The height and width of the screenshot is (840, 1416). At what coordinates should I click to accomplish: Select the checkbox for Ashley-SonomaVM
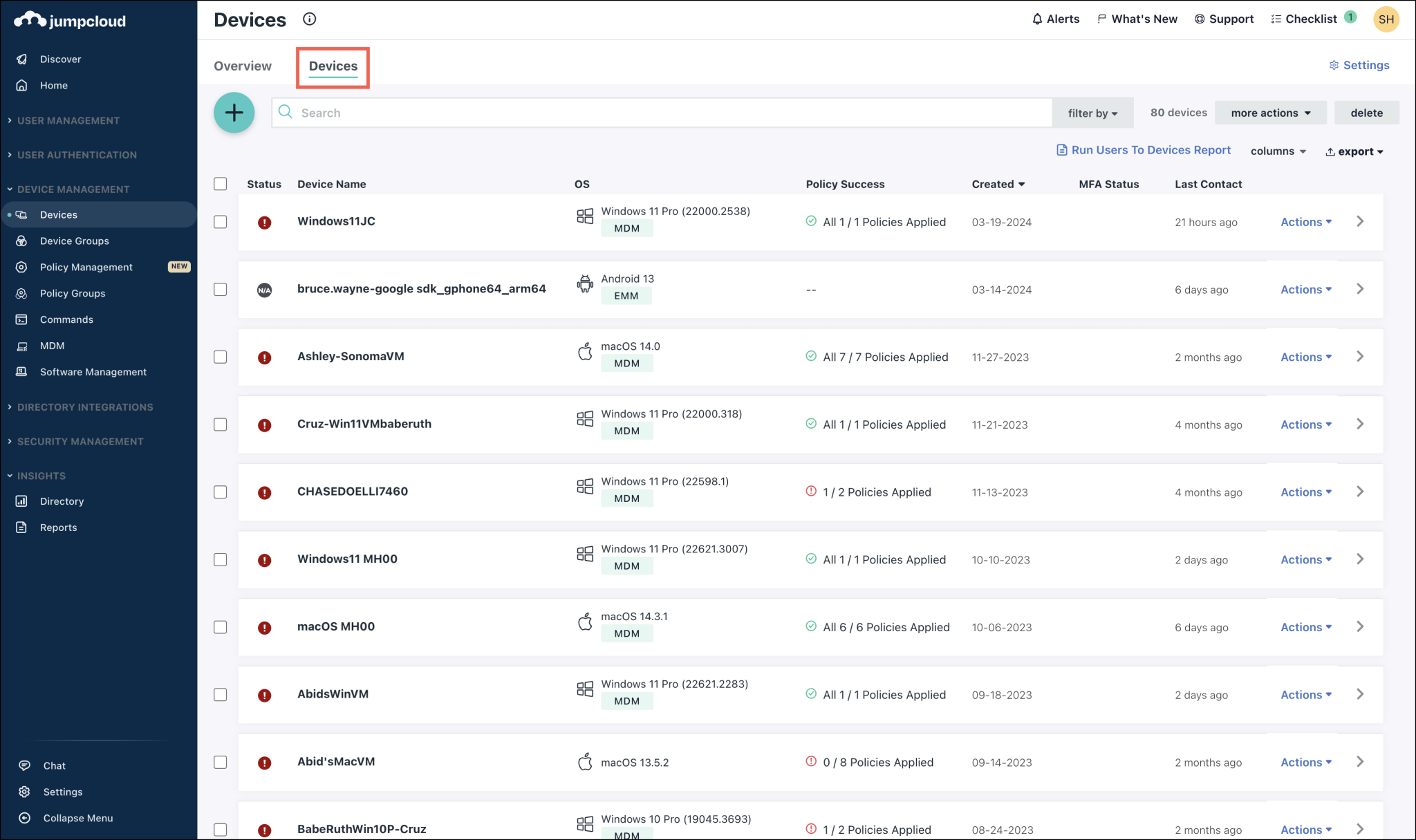[x=220, y=357]
